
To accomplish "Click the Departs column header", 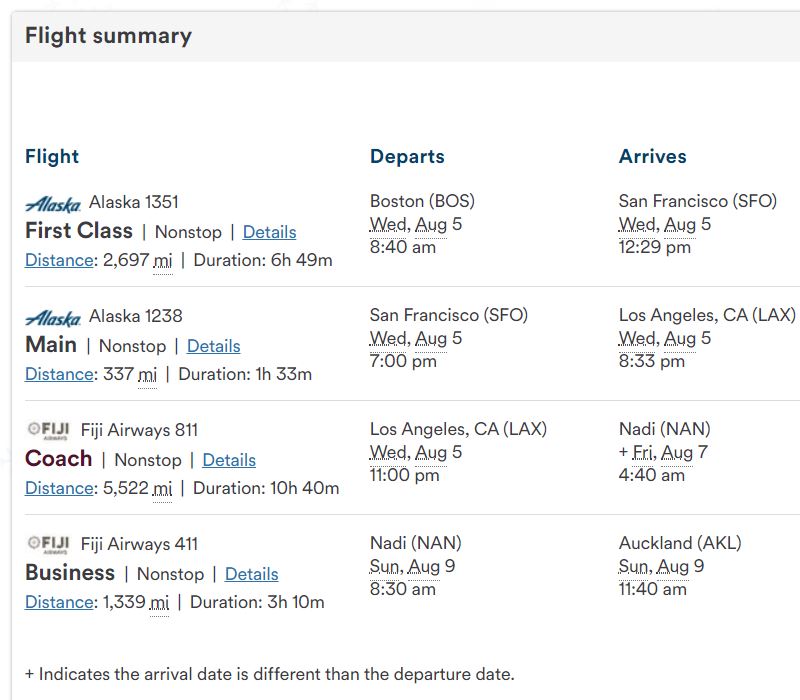I will click(x=407, y=156).
